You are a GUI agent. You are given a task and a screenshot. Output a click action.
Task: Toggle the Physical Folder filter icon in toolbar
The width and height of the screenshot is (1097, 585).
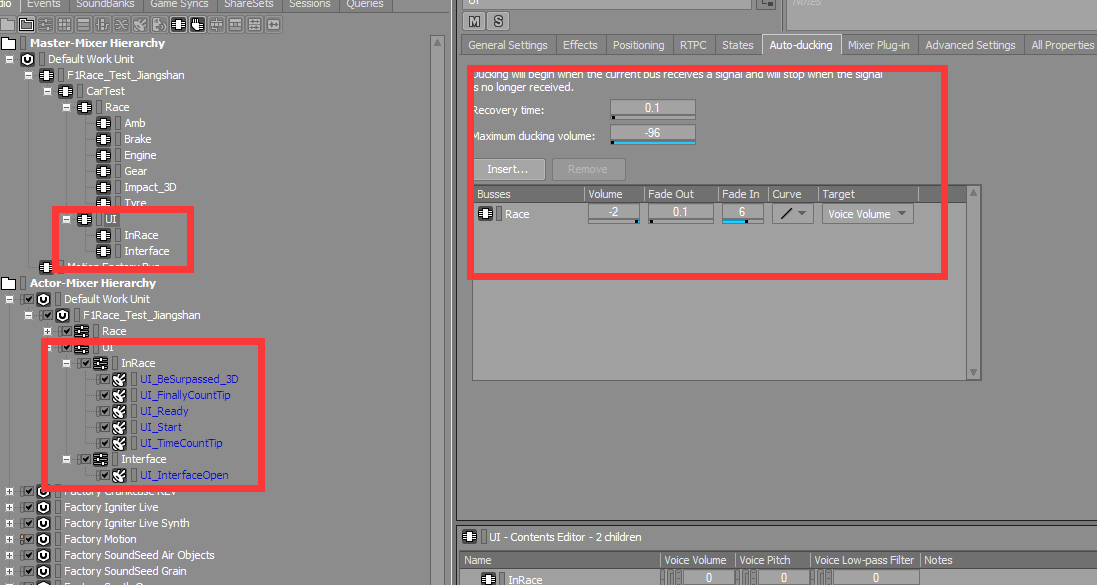[7, 24]
